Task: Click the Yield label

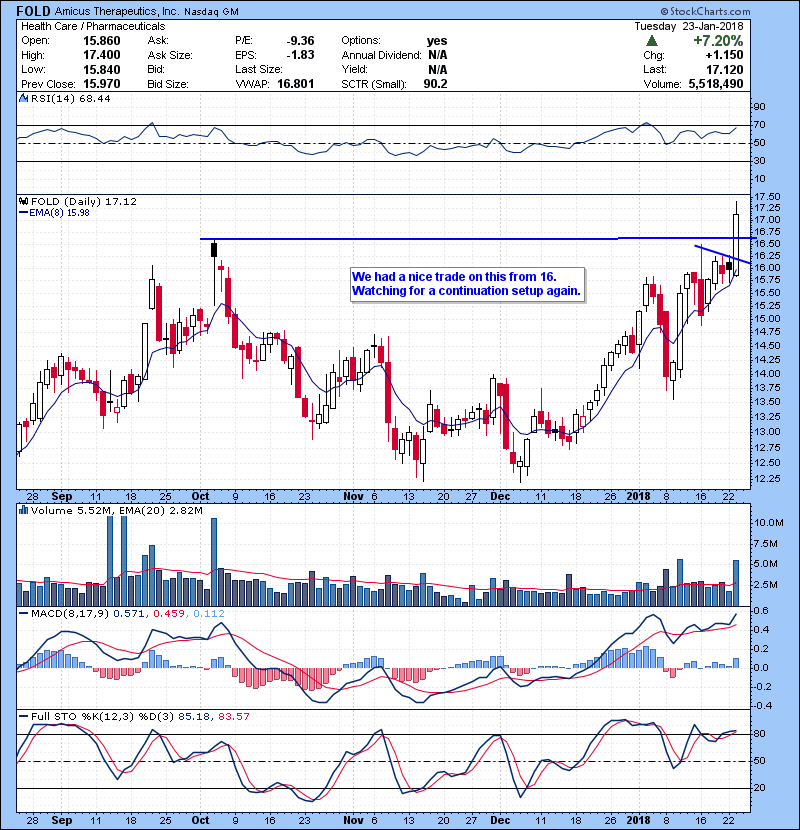Action: click(354, 69)
